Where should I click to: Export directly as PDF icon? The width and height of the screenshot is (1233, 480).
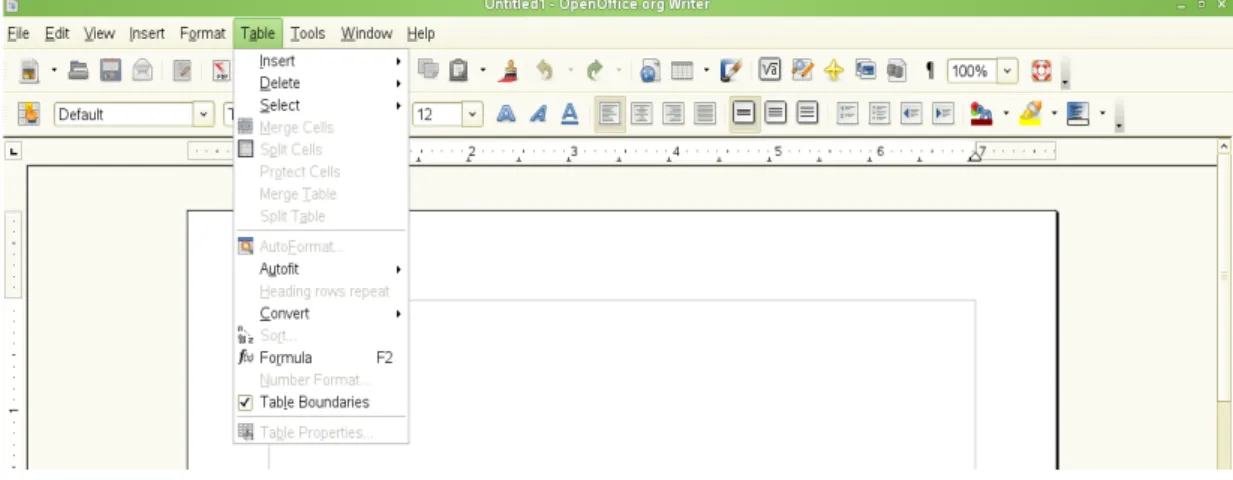tap(223, 71)
